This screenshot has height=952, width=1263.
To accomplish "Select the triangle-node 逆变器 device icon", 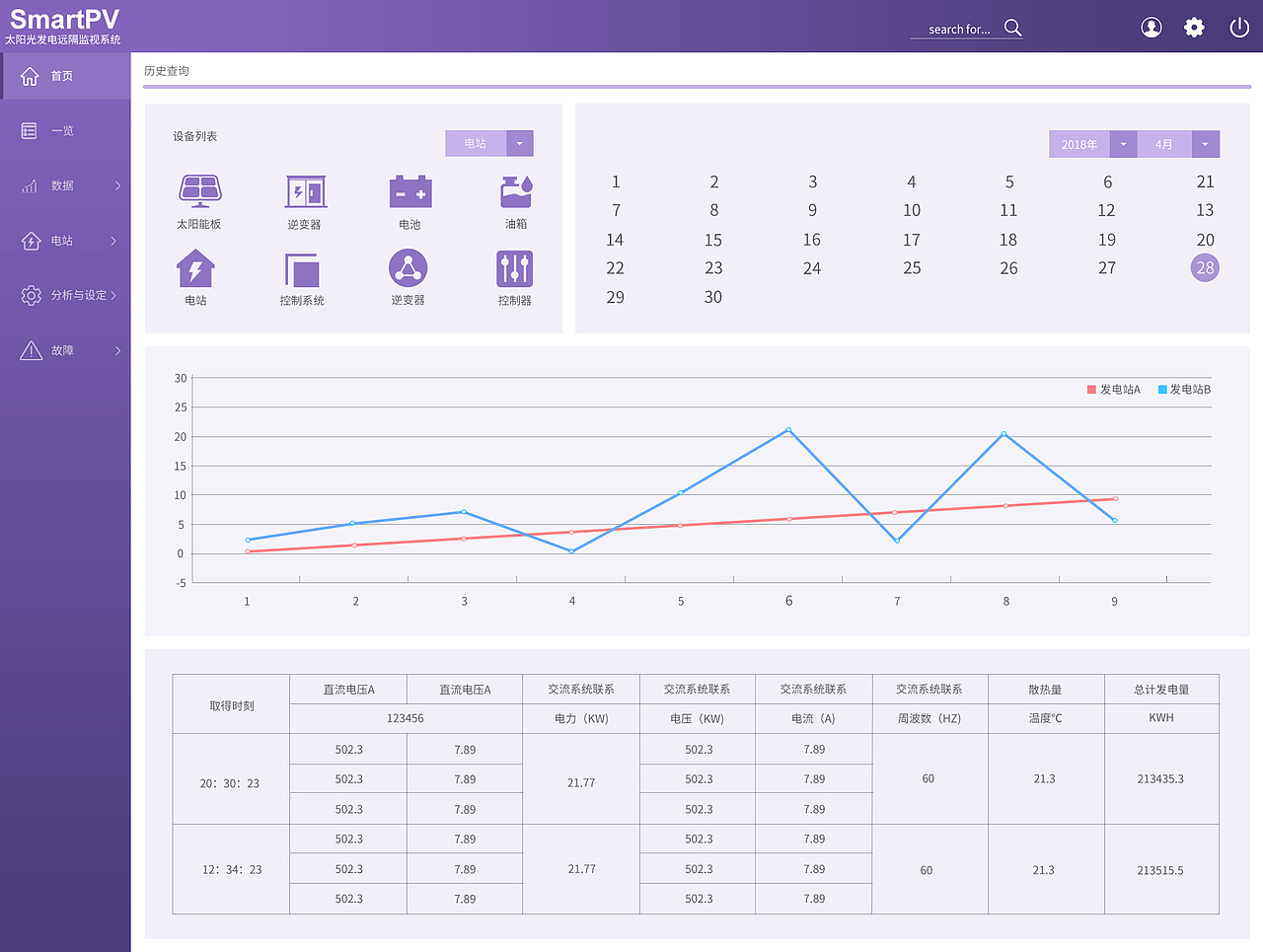I will coord(408,267).
